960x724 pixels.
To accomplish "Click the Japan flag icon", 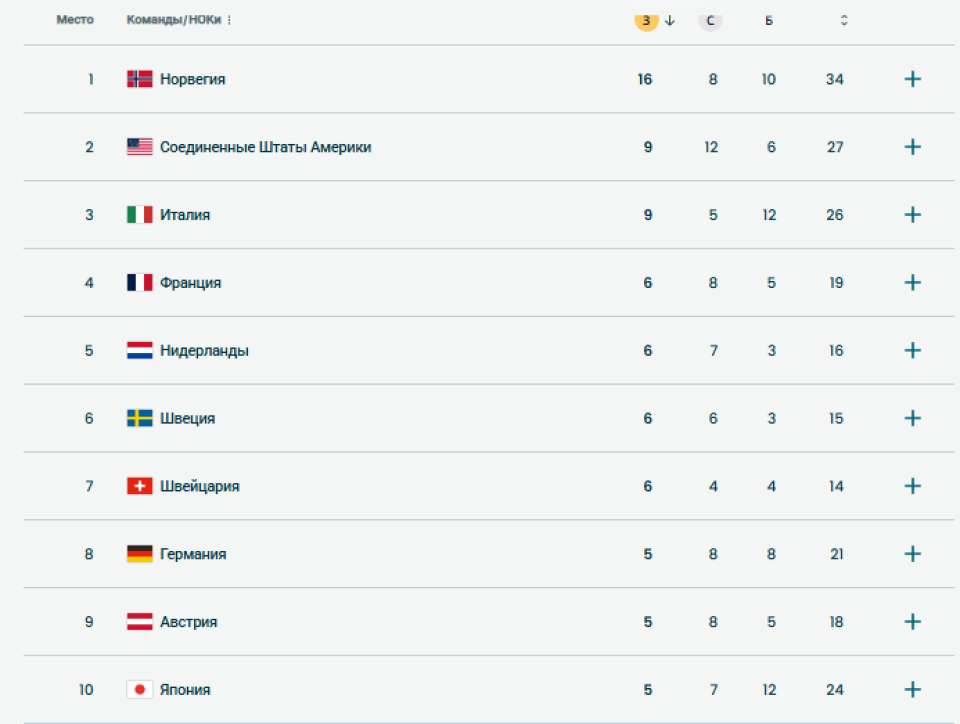I will click(x=140, y=689).
